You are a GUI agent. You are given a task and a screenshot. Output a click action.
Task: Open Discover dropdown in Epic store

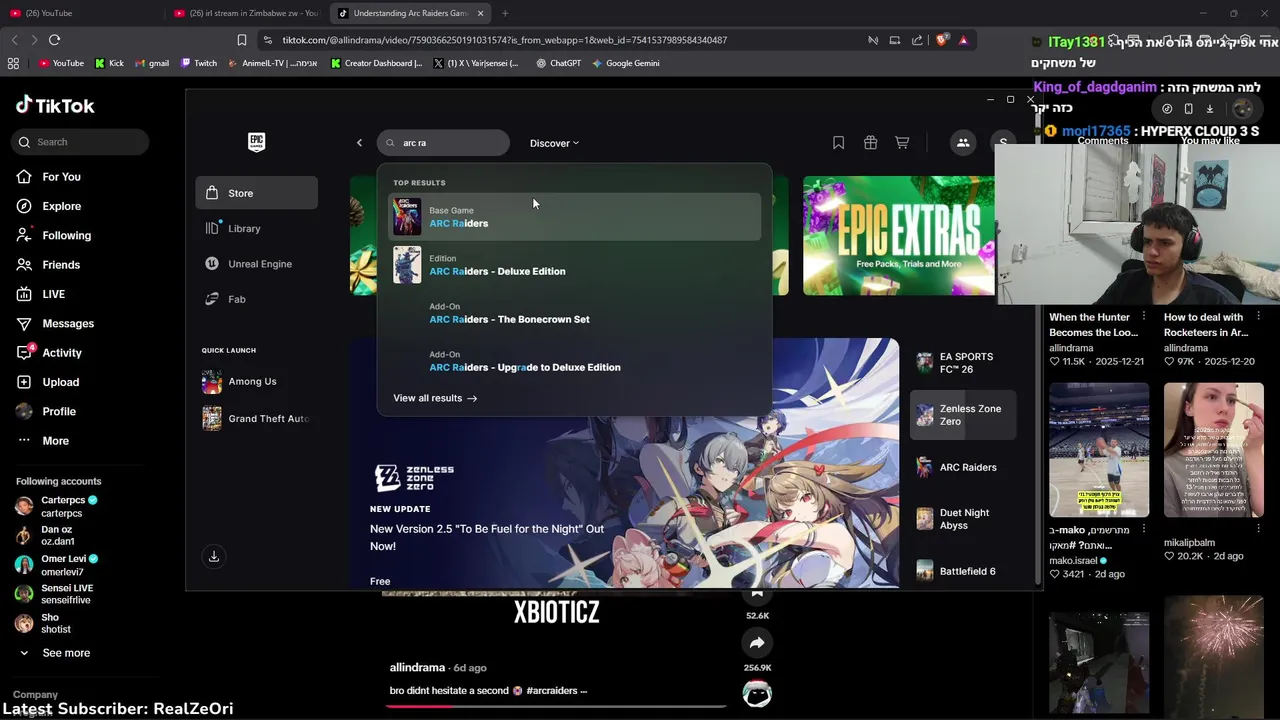point(554,143)
